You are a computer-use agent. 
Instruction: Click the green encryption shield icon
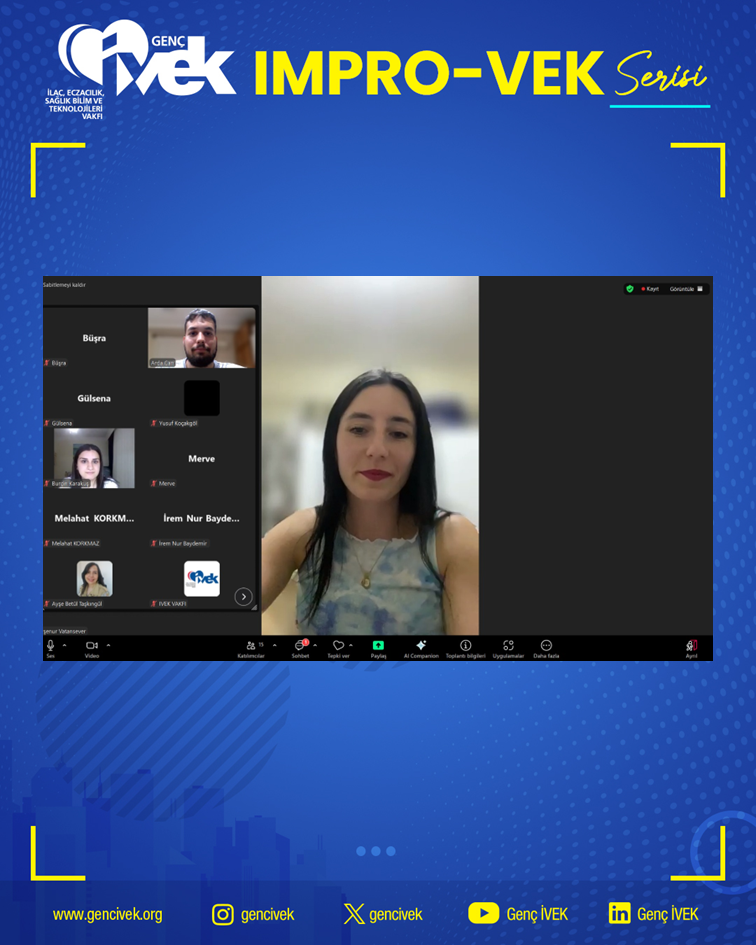[x=630, y=288]
